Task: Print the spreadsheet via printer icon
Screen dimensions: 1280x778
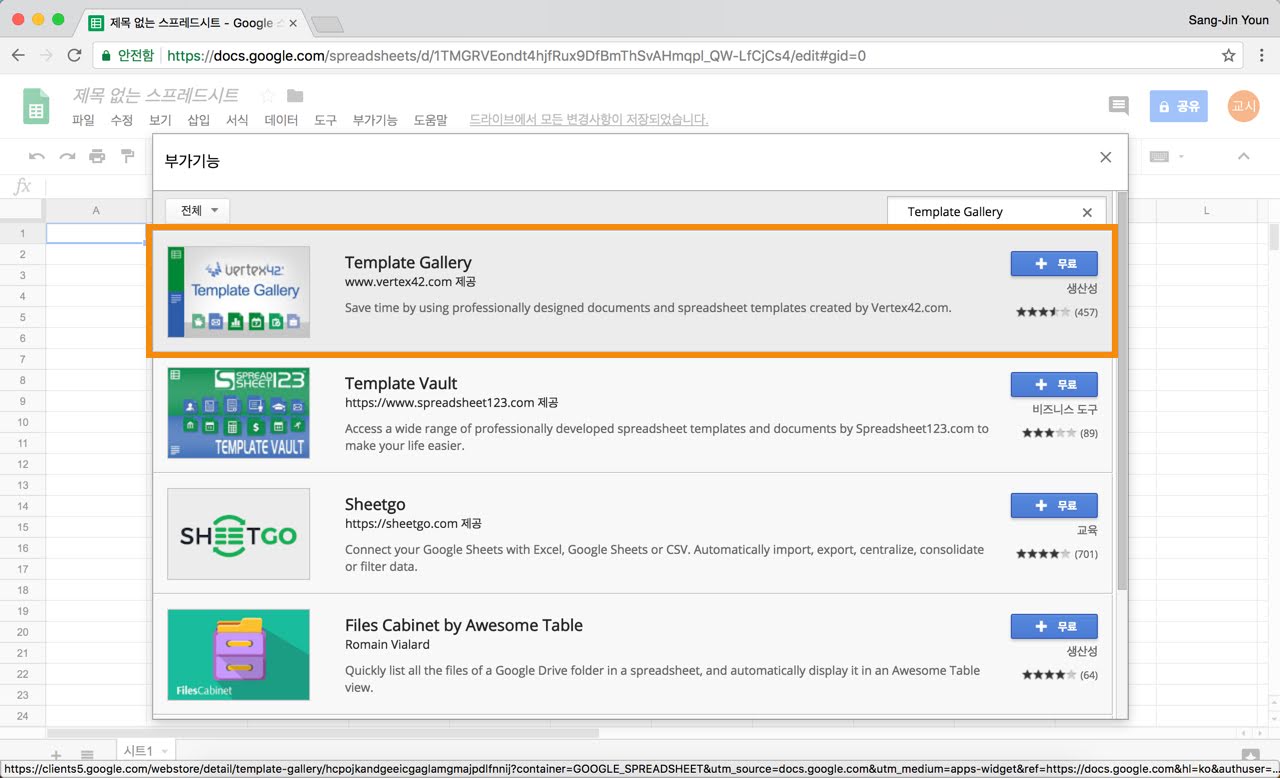Action: tap(97, 156)
